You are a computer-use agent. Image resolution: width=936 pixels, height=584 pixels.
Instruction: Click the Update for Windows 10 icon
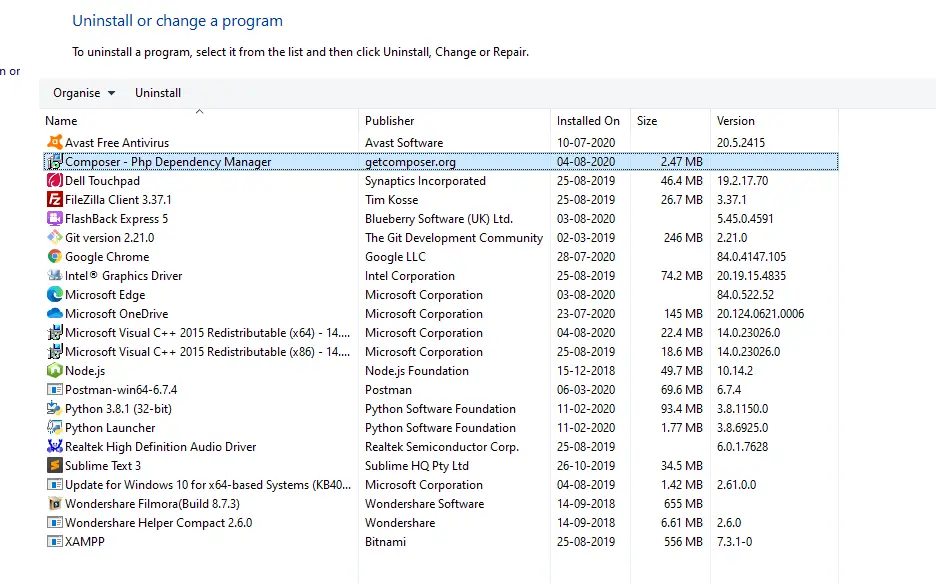[55, 485]
